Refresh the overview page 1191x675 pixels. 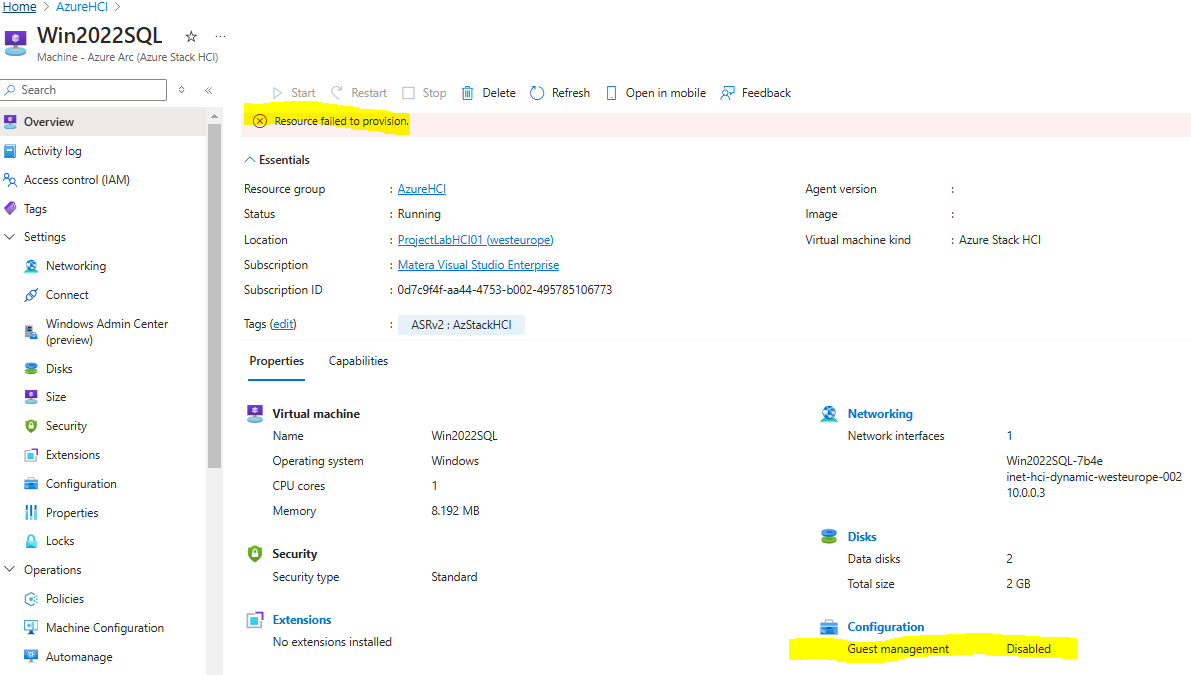[x=560, y=93]
